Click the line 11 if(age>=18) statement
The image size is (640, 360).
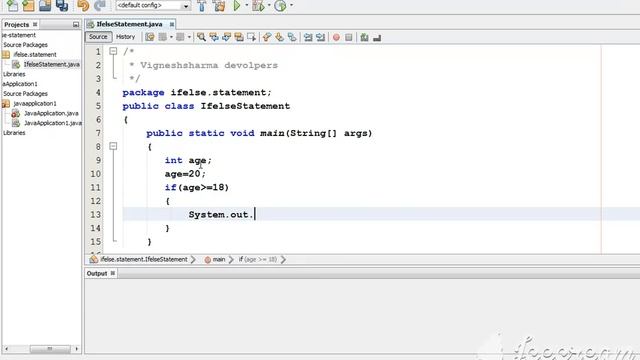pos(197,187)
